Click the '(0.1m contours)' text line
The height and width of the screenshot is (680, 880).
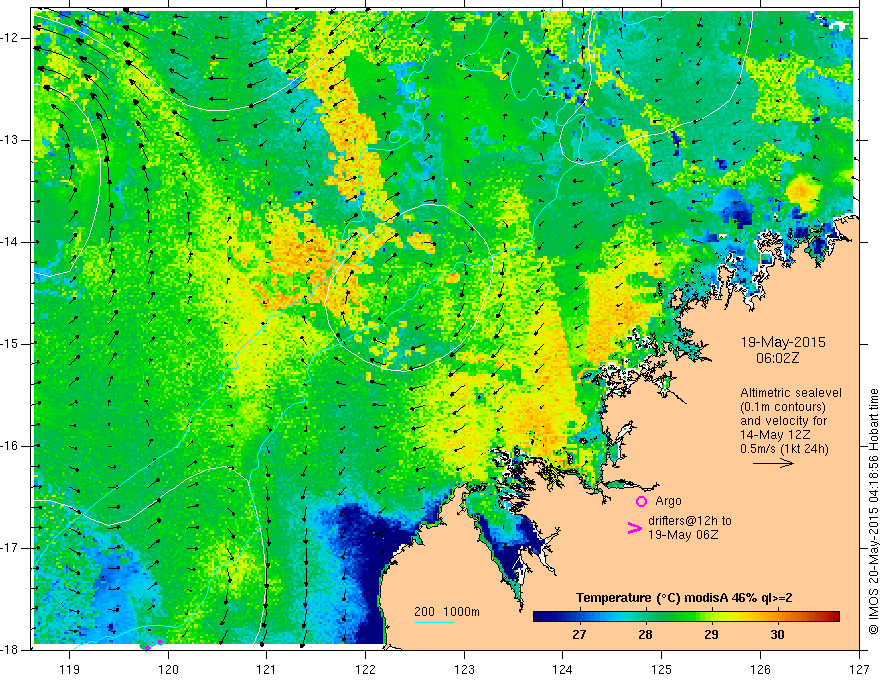783,407
